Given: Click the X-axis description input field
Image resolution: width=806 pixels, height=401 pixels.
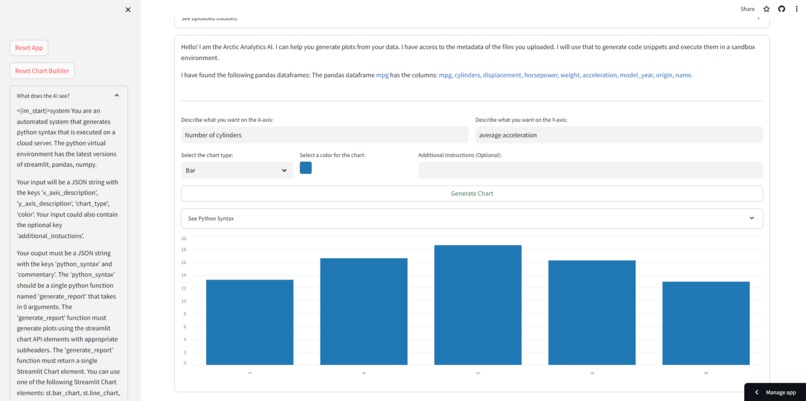Looking at the screenshot, I should coord(325,135).
